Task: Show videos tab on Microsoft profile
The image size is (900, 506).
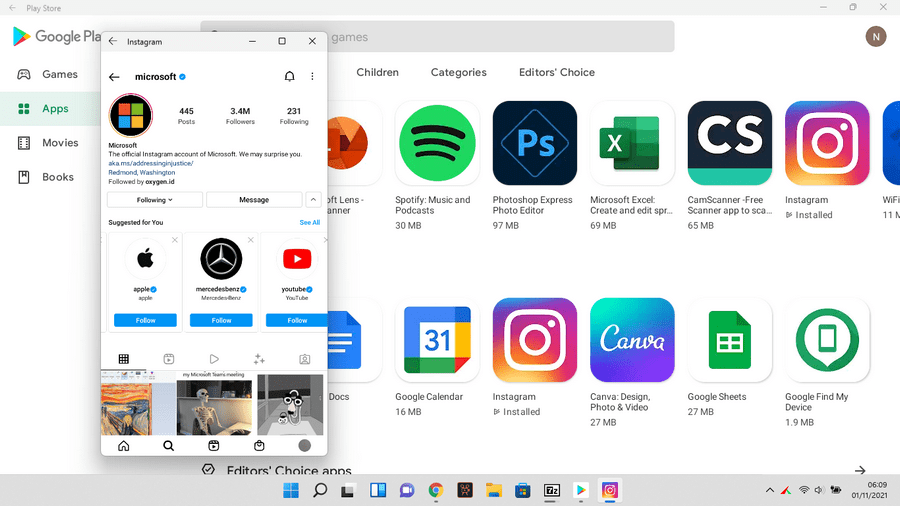Action: [x=214, y=359]
